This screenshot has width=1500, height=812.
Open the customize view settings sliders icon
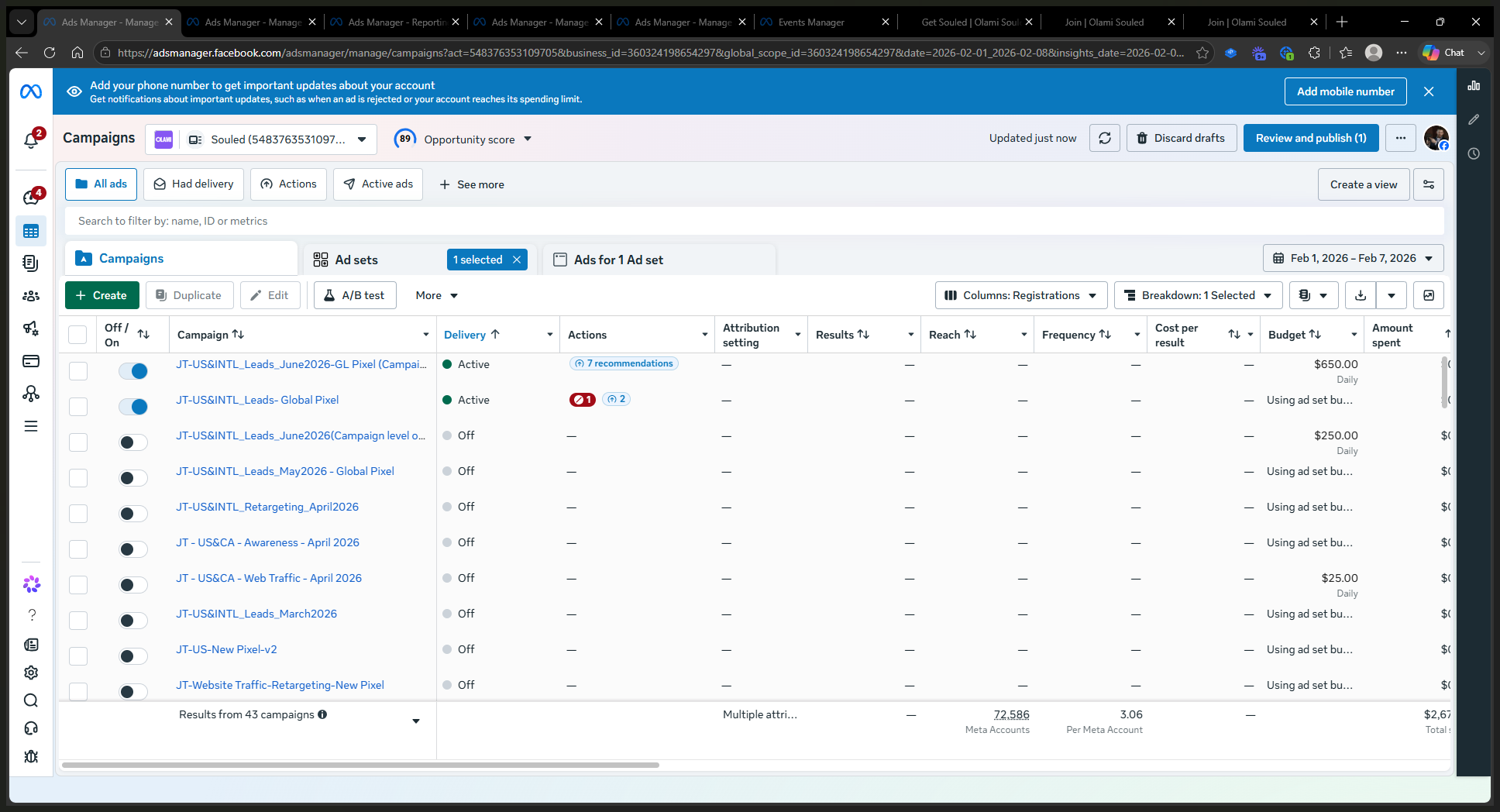[x=1429, y=184]
